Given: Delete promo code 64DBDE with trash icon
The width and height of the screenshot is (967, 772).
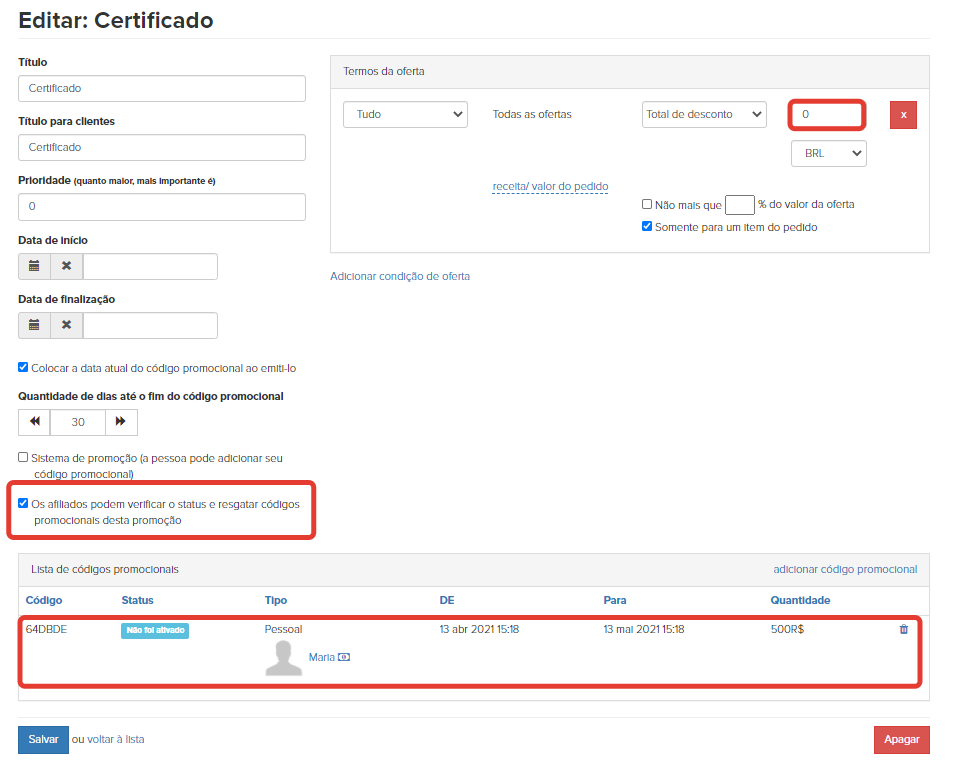Looking at the screenshot, I should point(903,630).
